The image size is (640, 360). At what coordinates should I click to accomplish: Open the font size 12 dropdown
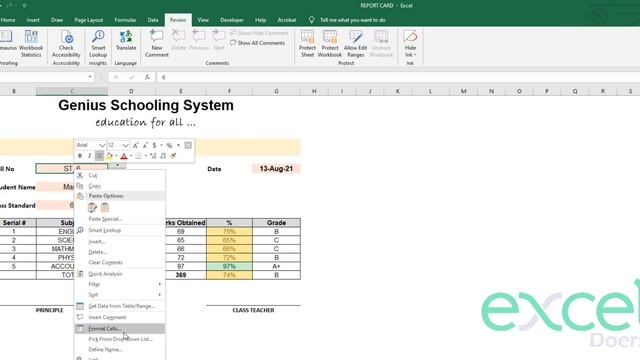125,145
